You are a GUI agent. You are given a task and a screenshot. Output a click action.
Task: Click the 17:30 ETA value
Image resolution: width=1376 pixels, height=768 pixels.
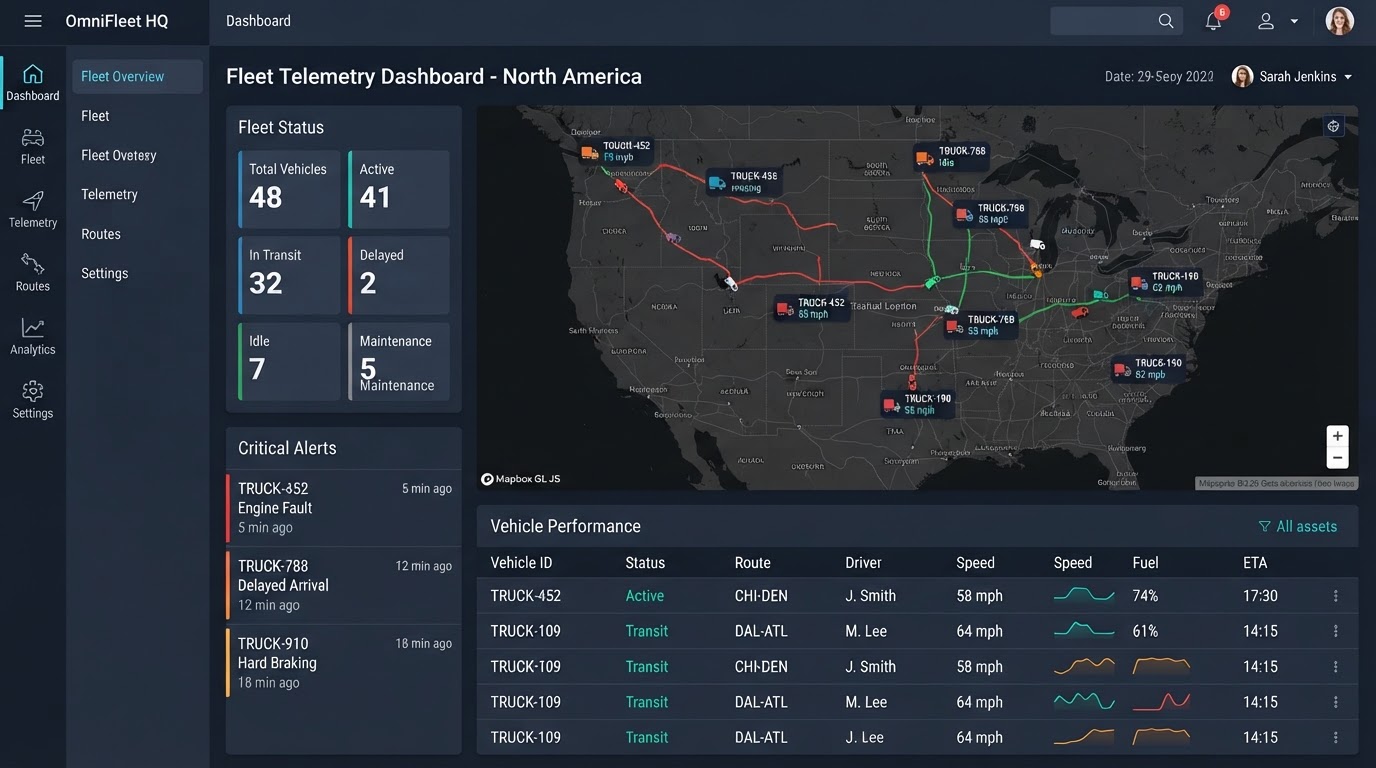(1260, 596)
